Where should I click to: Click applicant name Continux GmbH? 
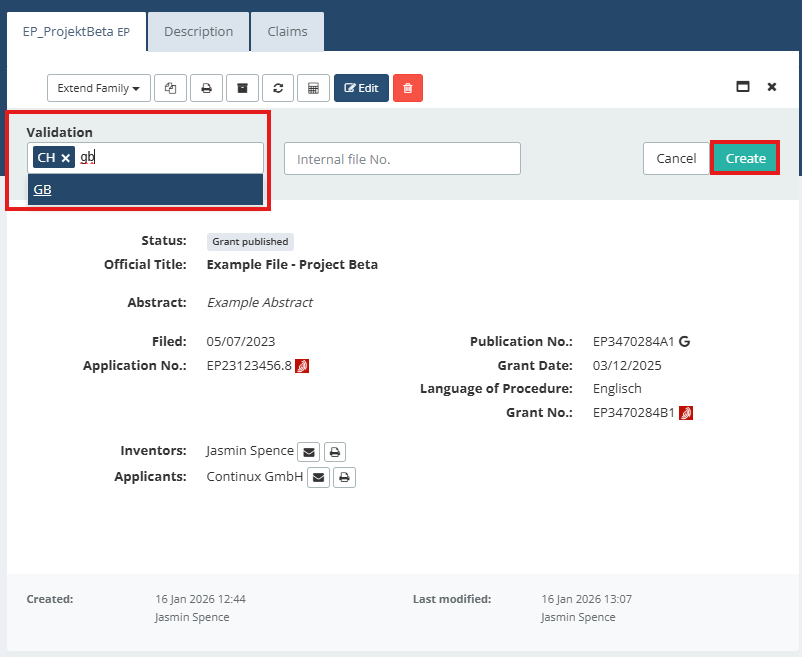[x=255, y=477]
